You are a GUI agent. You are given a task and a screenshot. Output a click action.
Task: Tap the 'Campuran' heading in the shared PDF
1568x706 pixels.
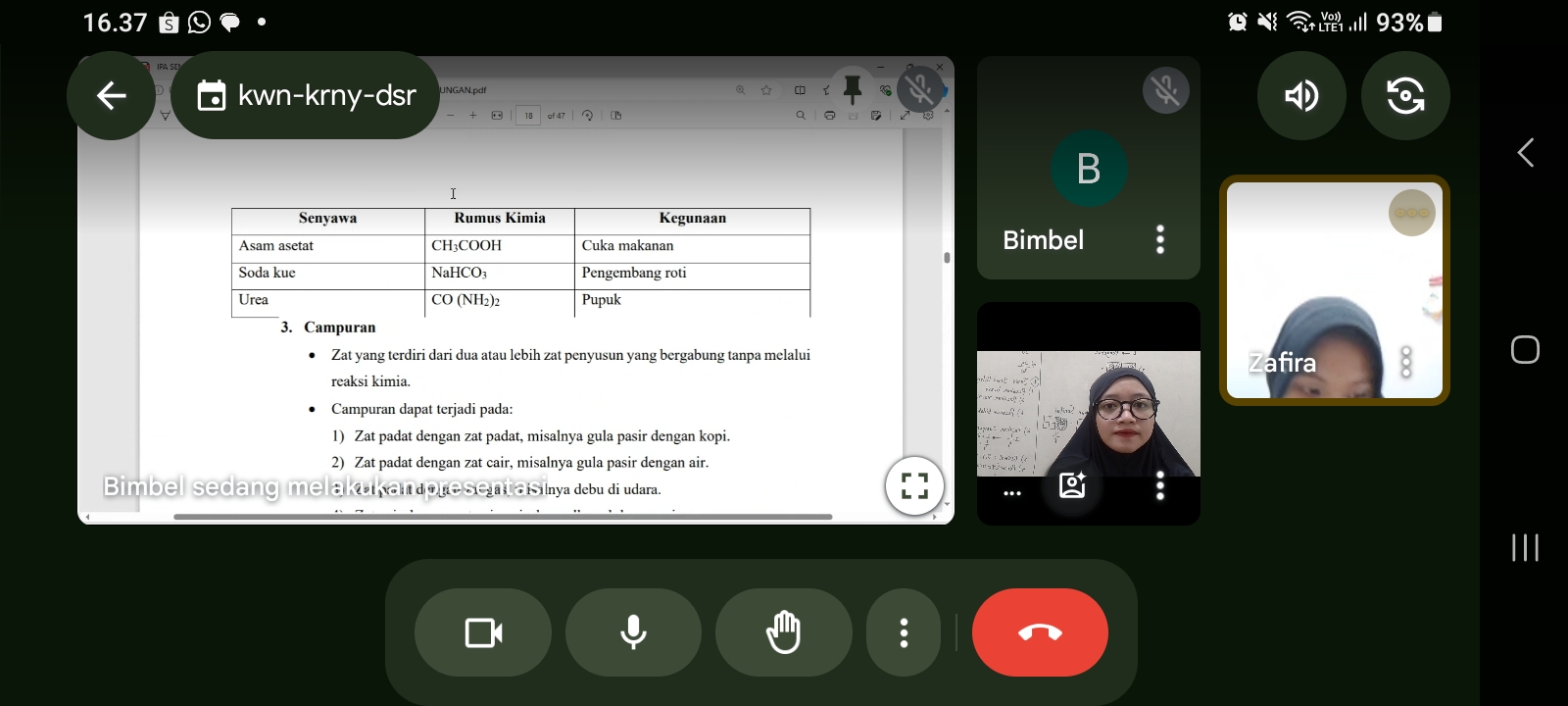[339, 328]
